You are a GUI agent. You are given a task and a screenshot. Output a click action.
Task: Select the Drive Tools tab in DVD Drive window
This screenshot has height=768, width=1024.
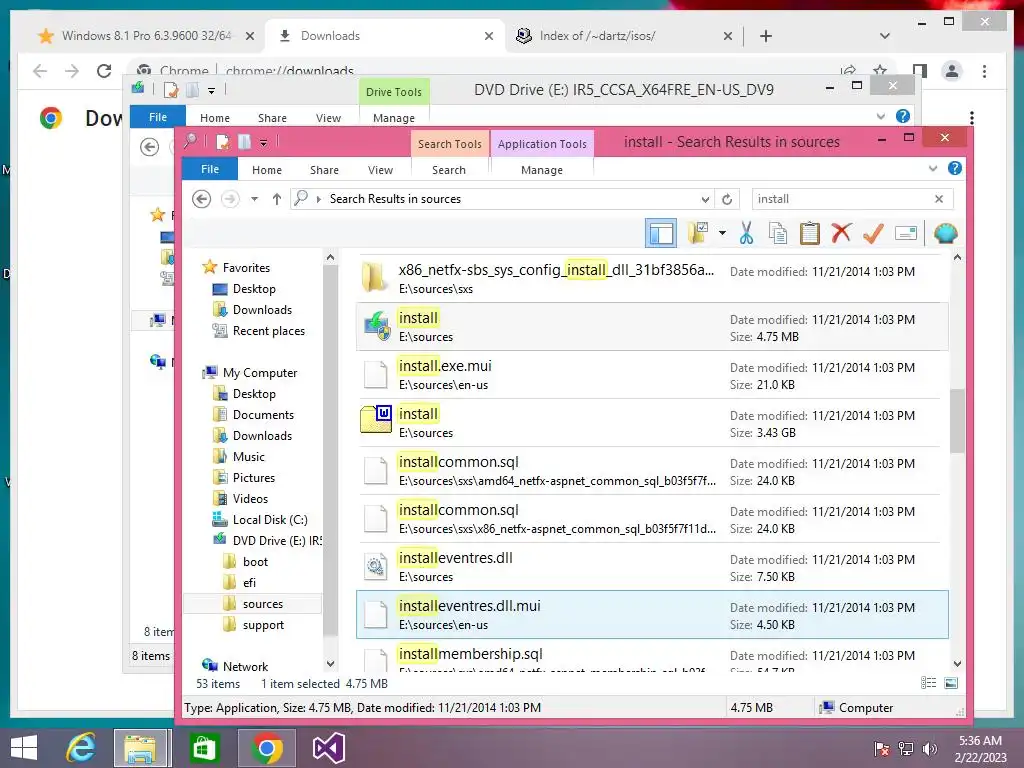pos(393,92)
